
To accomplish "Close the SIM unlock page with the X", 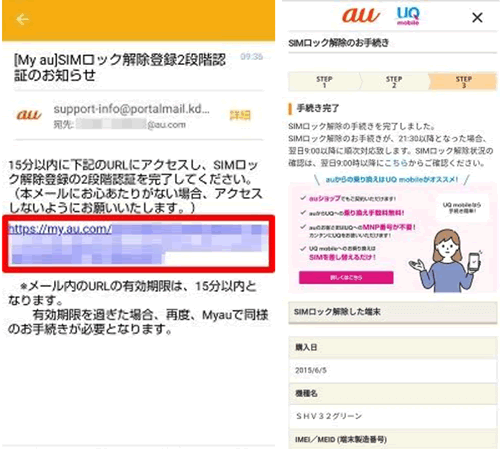I will tap(477, 17).
